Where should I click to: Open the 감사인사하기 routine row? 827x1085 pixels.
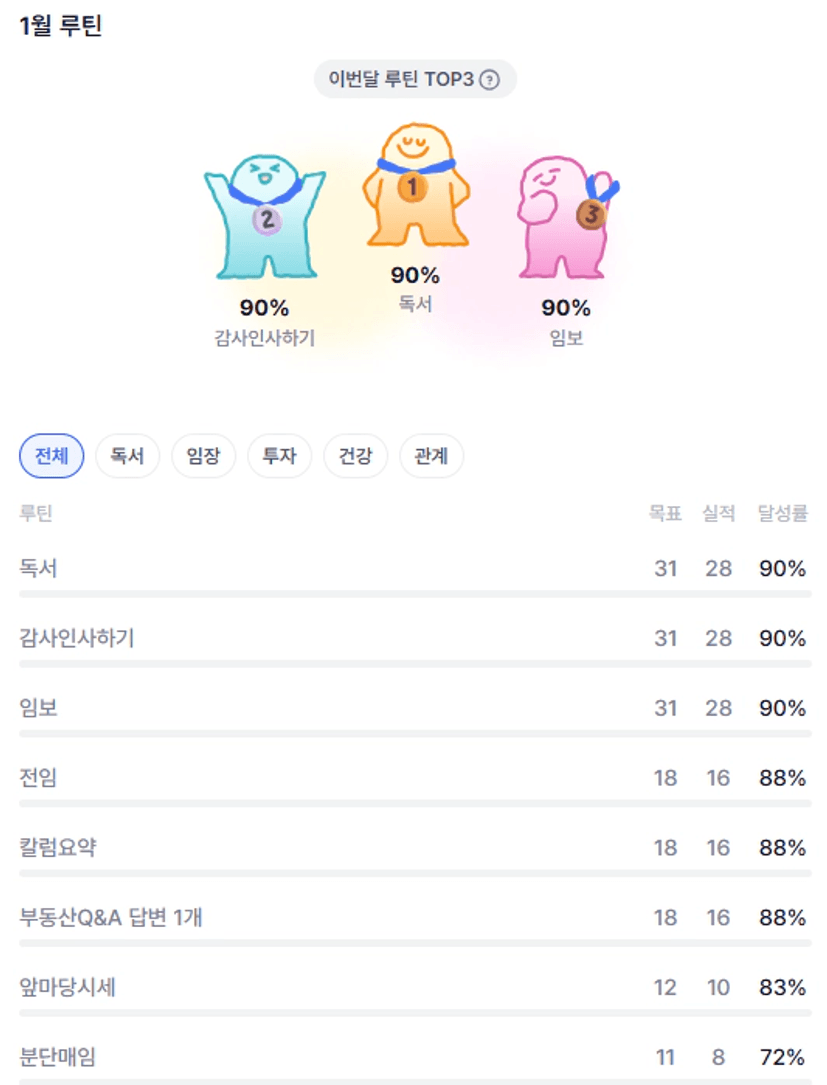click(x=77, y=638)
